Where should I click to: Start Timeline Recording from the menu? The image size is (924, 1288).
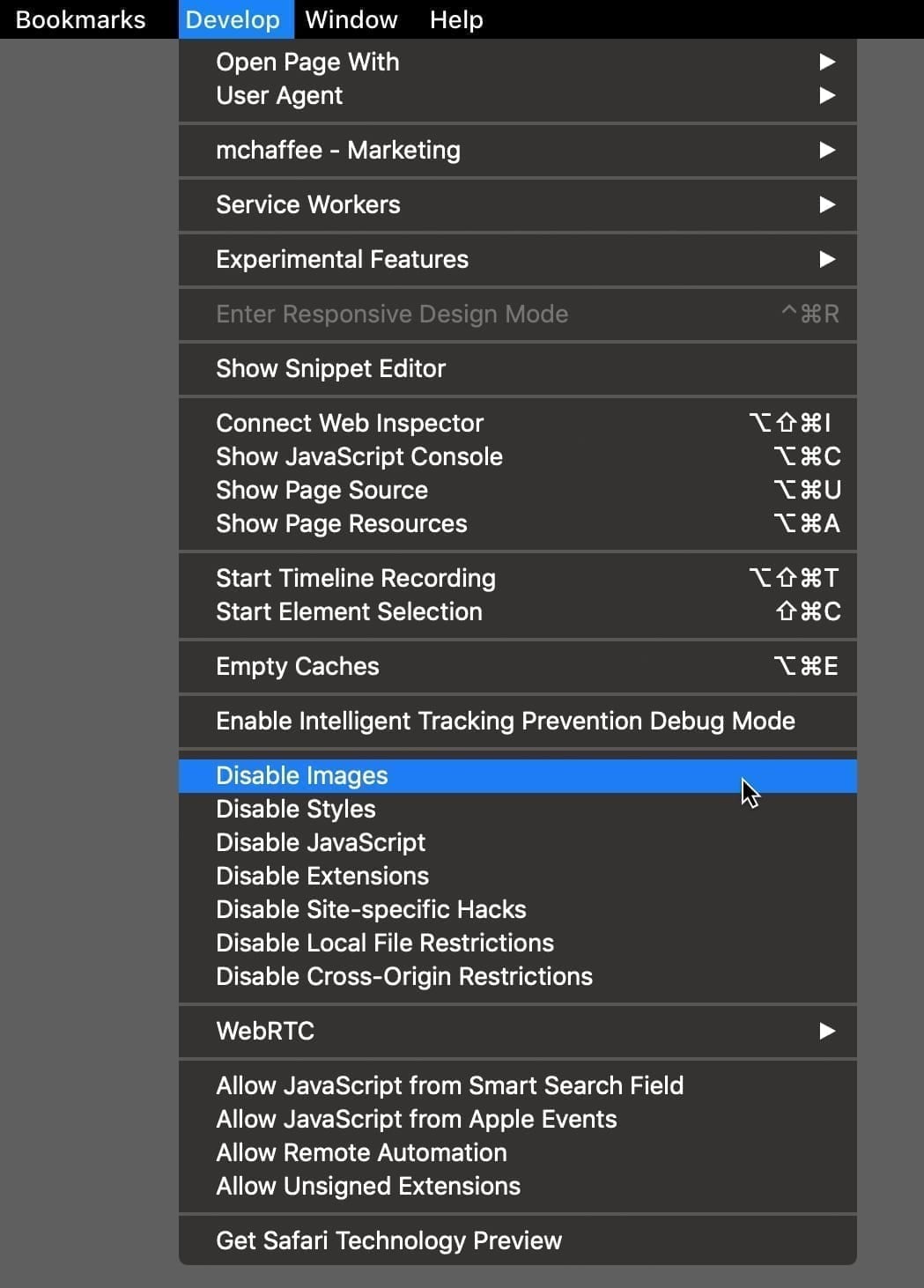coord(356,578)
